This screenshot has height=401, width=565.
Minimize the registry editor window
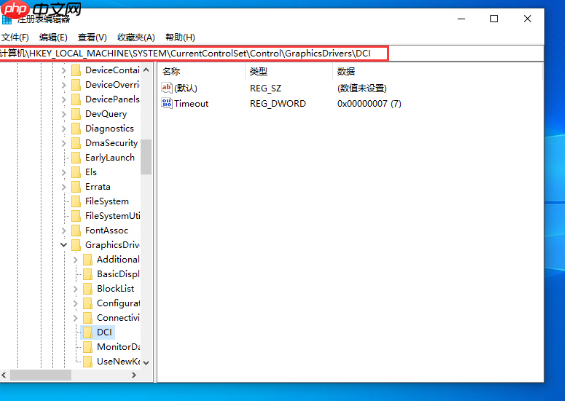[461, 19]
